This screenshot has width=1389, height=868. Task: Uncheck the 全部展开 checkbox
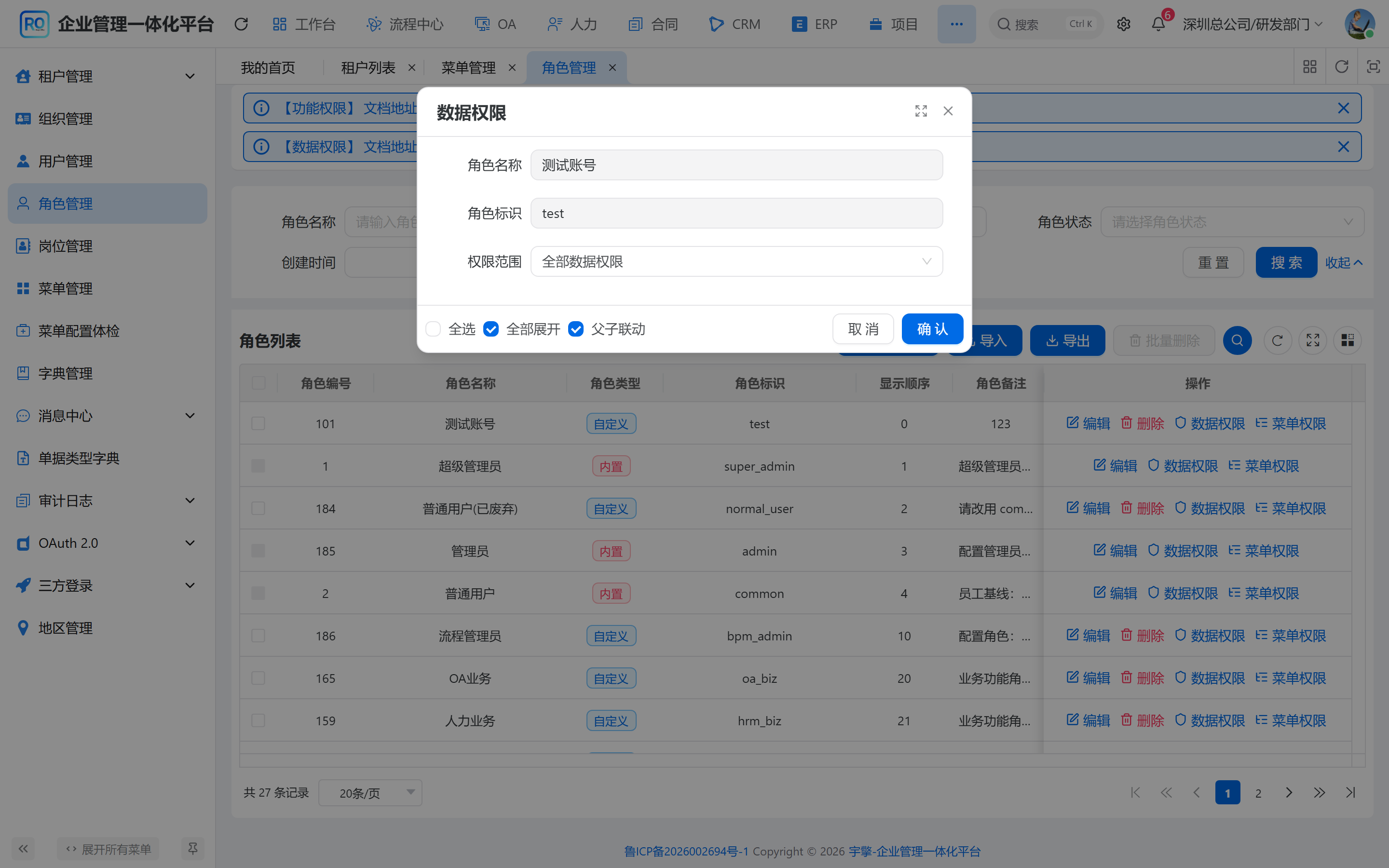tap(491, 329)
